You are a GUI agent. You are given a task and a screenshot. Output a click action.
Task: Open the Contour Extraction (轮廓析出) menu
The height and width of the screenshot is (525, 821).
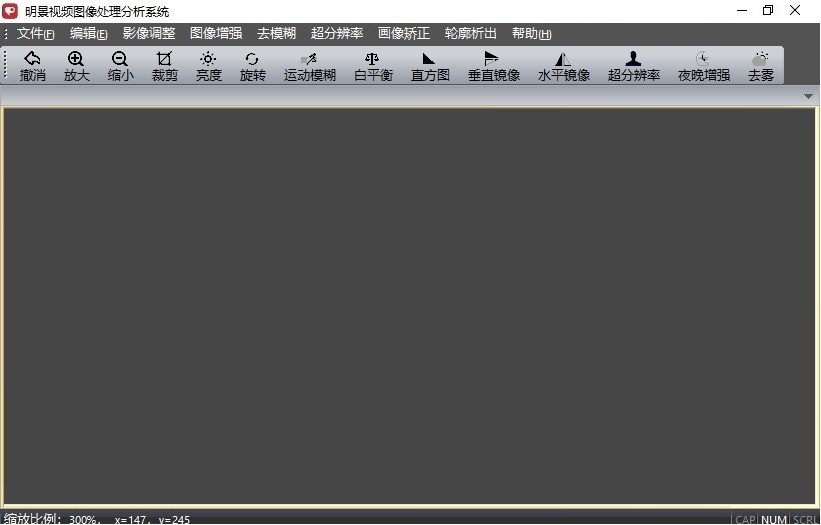coord(470,33)
